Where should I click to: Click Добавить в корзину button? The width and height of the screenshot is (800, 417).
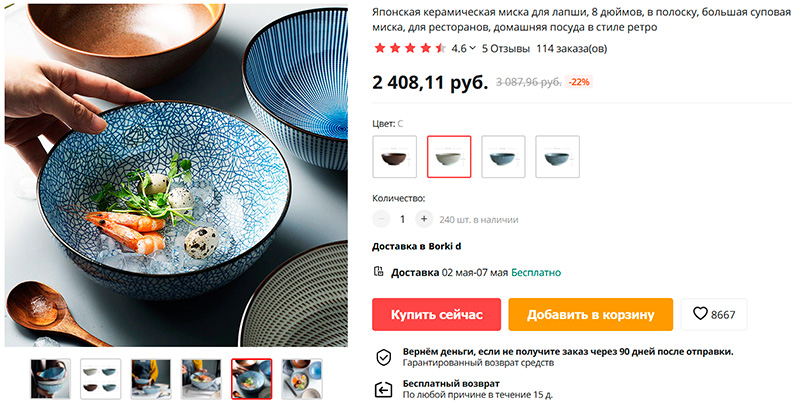(x=590, y=314)
